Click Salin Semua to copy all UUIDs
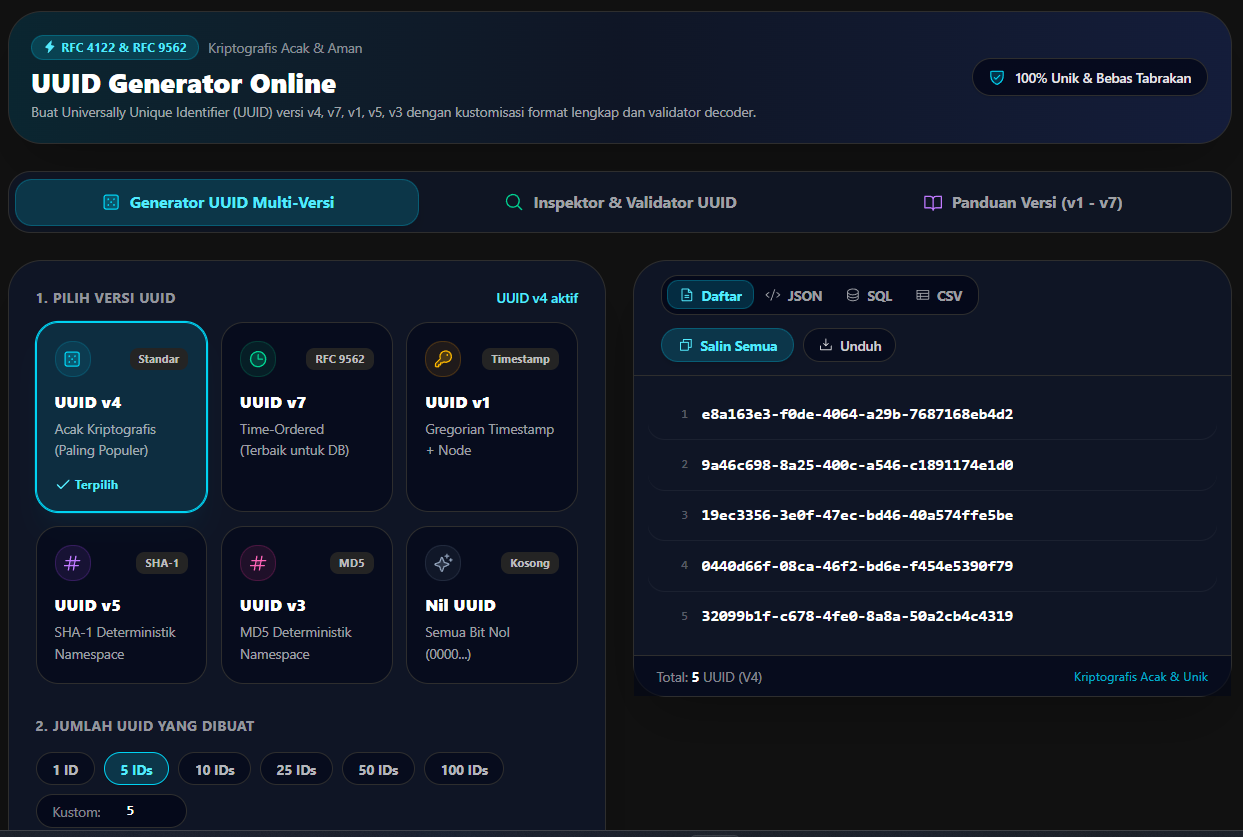1243x837 pixels. click(x=727, y=345)
